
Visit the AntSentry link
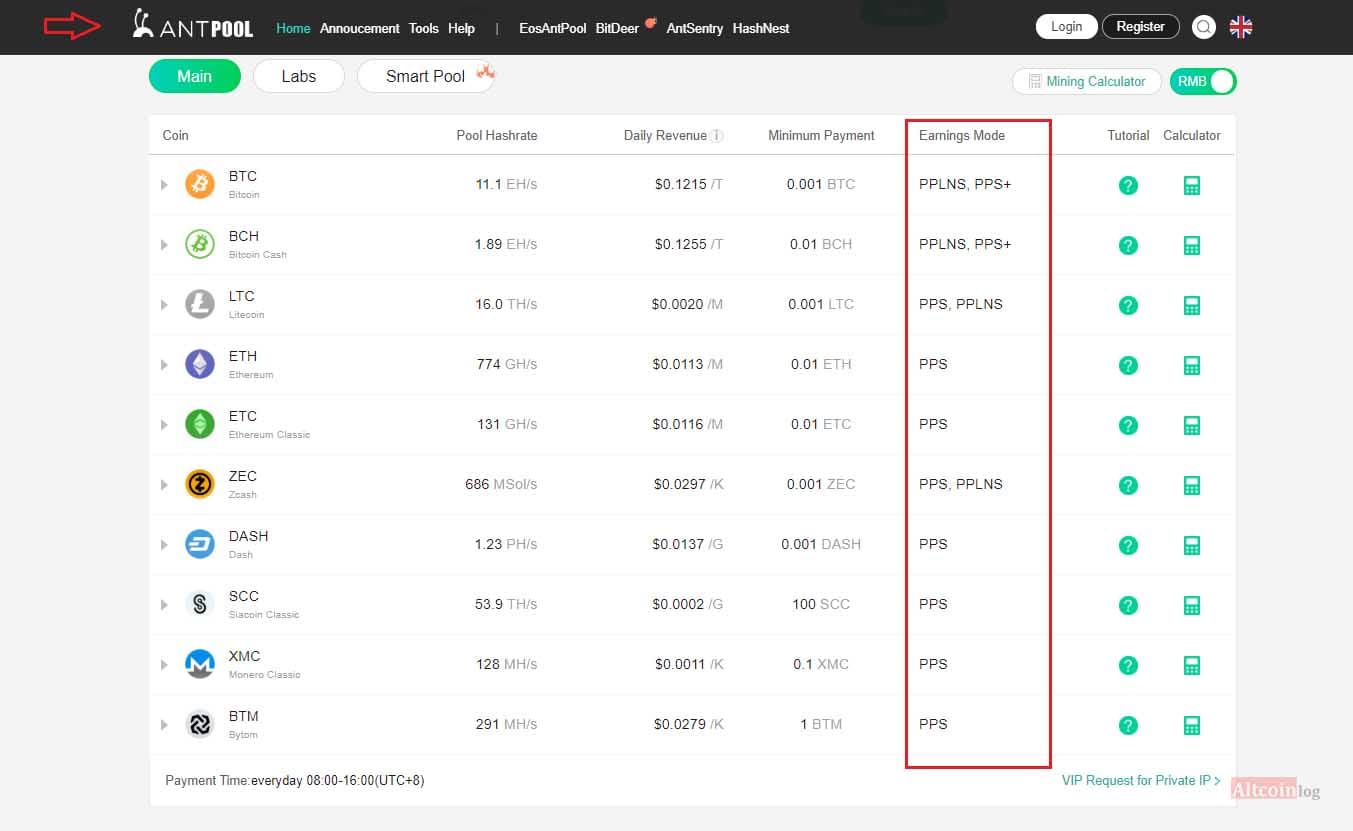coord(695,28)
